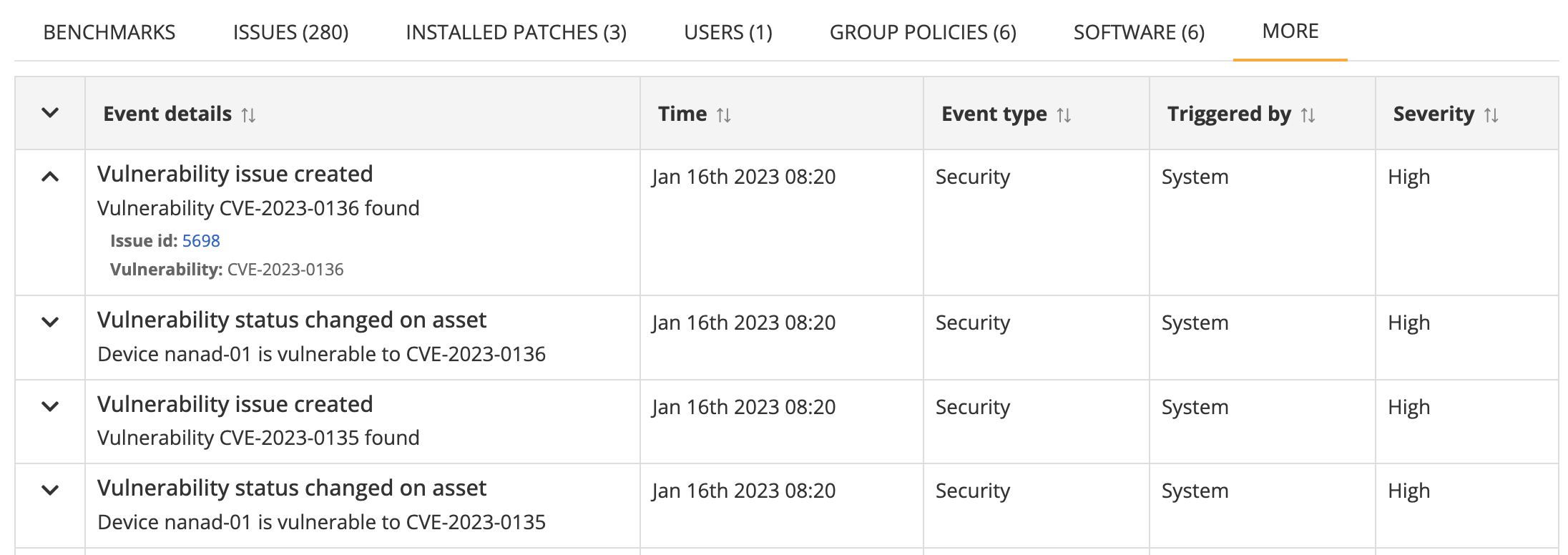
Task: Collapse the CVE-2023-0136 issue created row
Action: coord(50,177)
